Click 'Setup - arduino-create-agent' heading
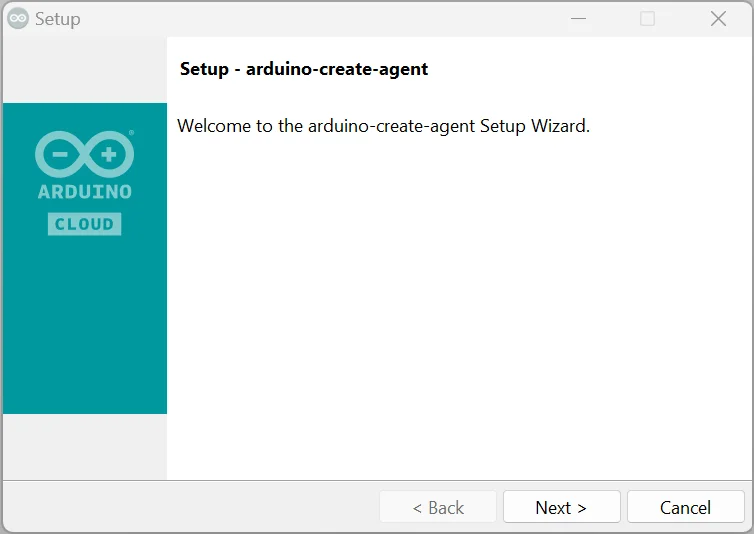The height and width of the screenshot is (534, 754). pos(303,69)
